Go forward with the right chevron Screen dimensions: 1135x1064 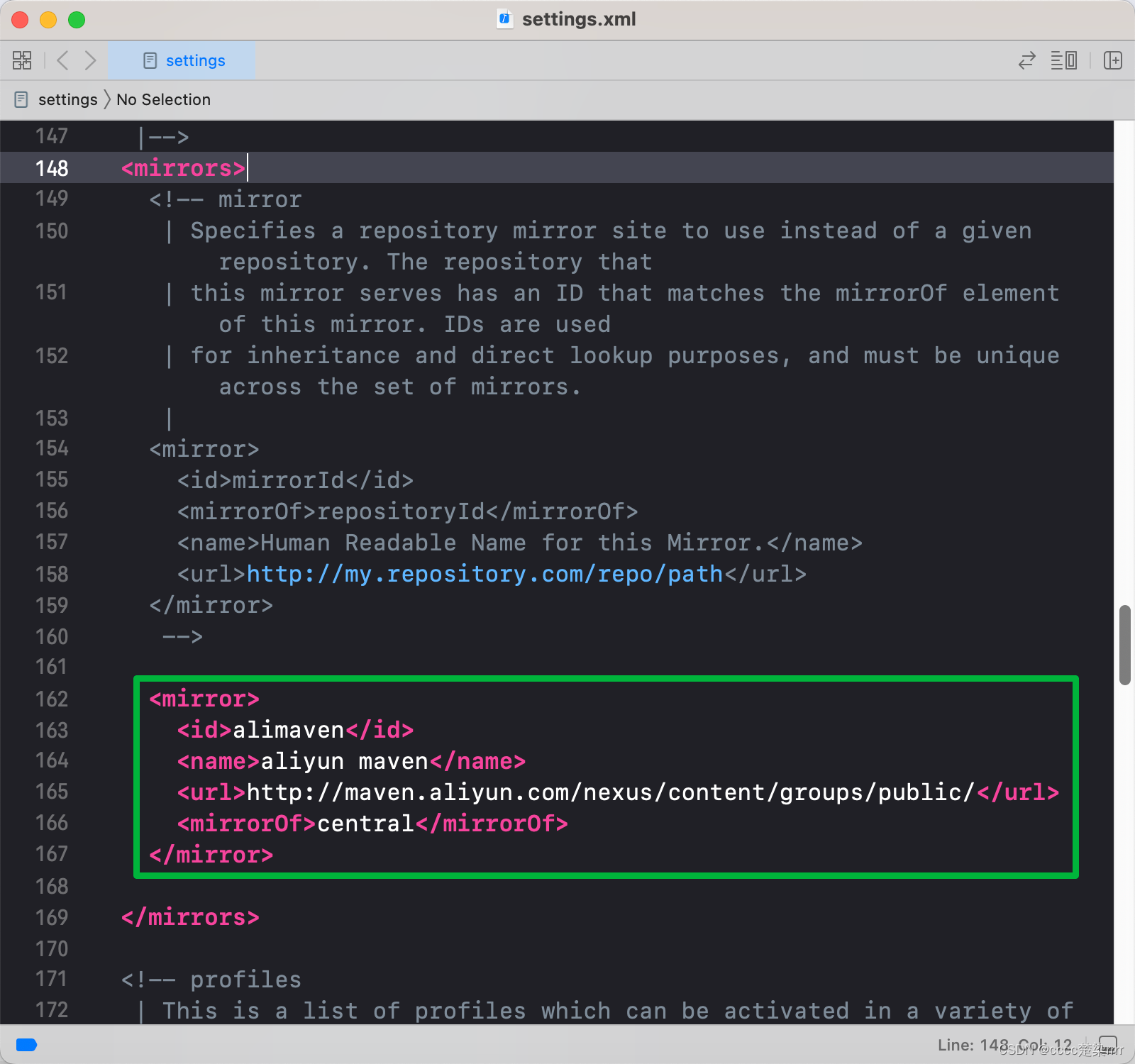(x=90, y=60)
